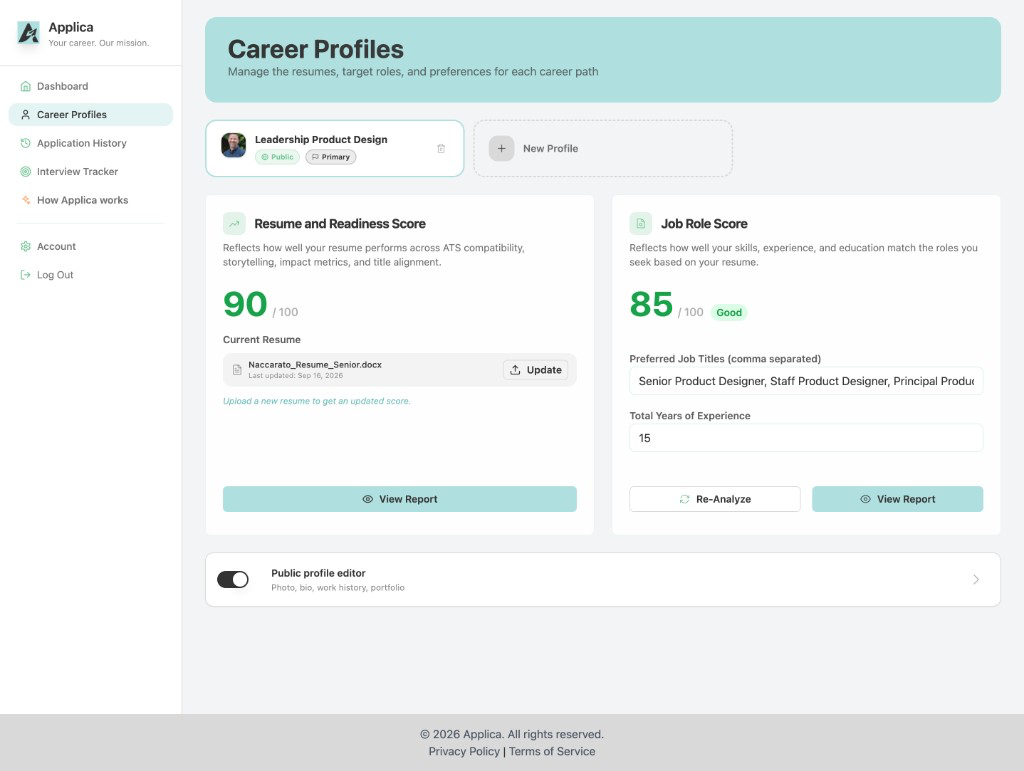This screenshot has width=1024, height=771.
Task: Open How Applica works
Action: 91,200
